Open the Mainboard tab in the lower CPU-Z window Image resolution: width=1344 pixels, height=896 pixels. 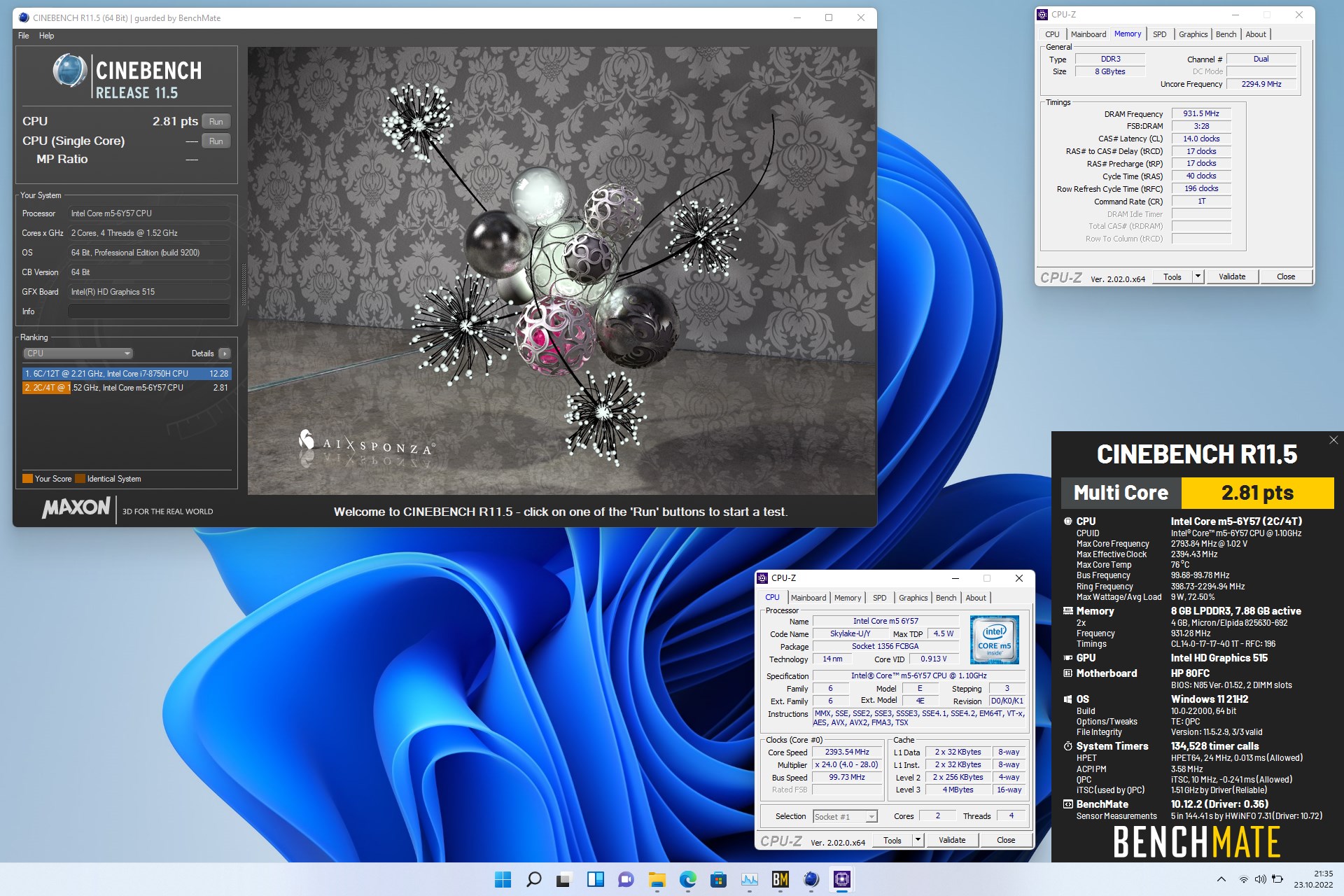[x=808, y=598]
